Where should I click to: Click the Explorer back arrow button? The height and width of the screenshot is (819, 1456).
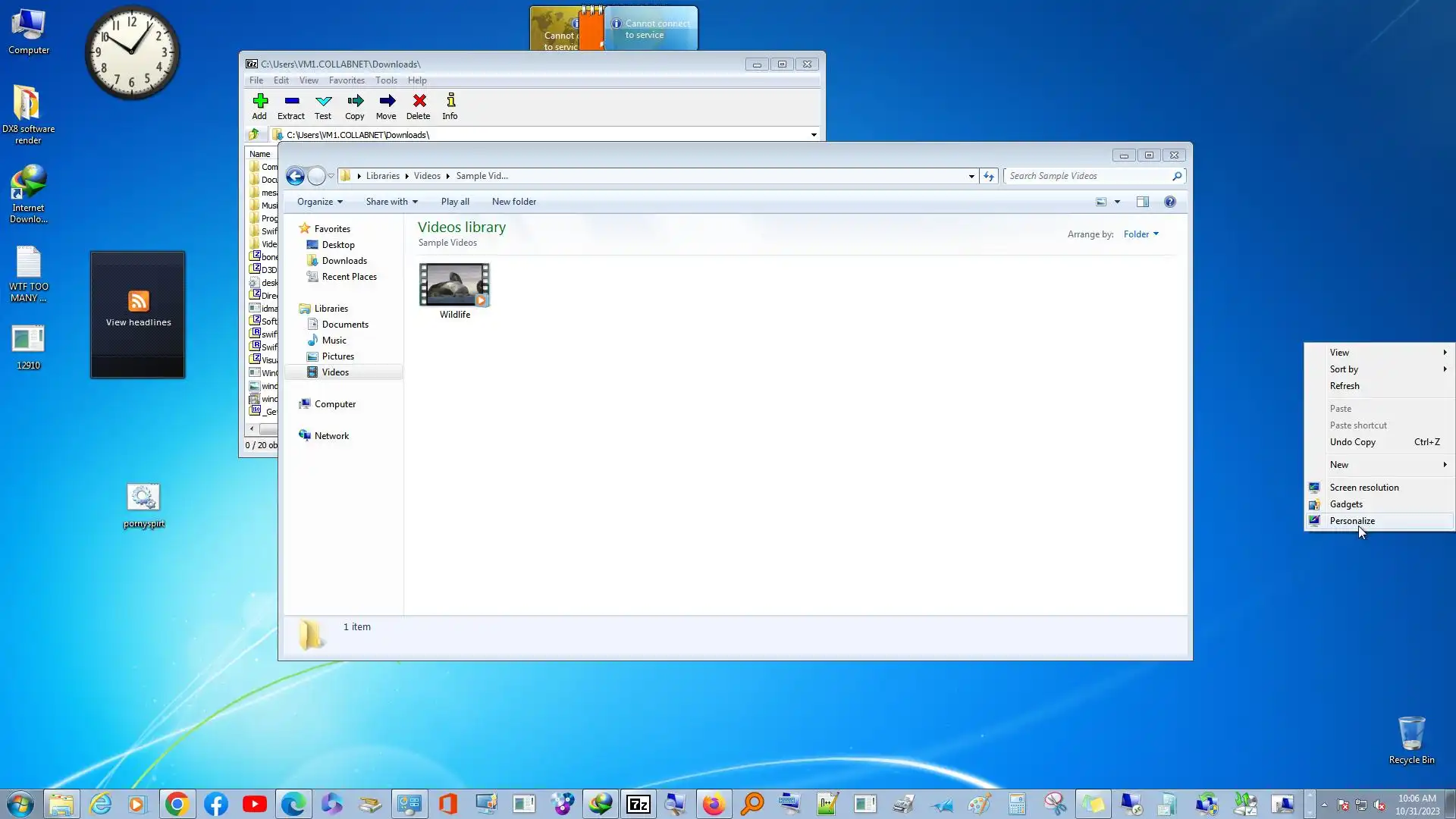pos(295,176)
